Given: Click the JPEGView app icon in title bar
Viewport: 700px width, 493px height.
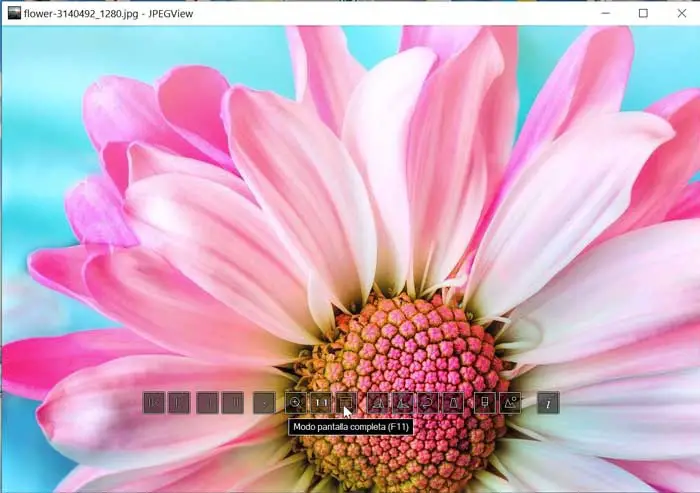Looking at the screenshot, I should [x=14, y=13].
